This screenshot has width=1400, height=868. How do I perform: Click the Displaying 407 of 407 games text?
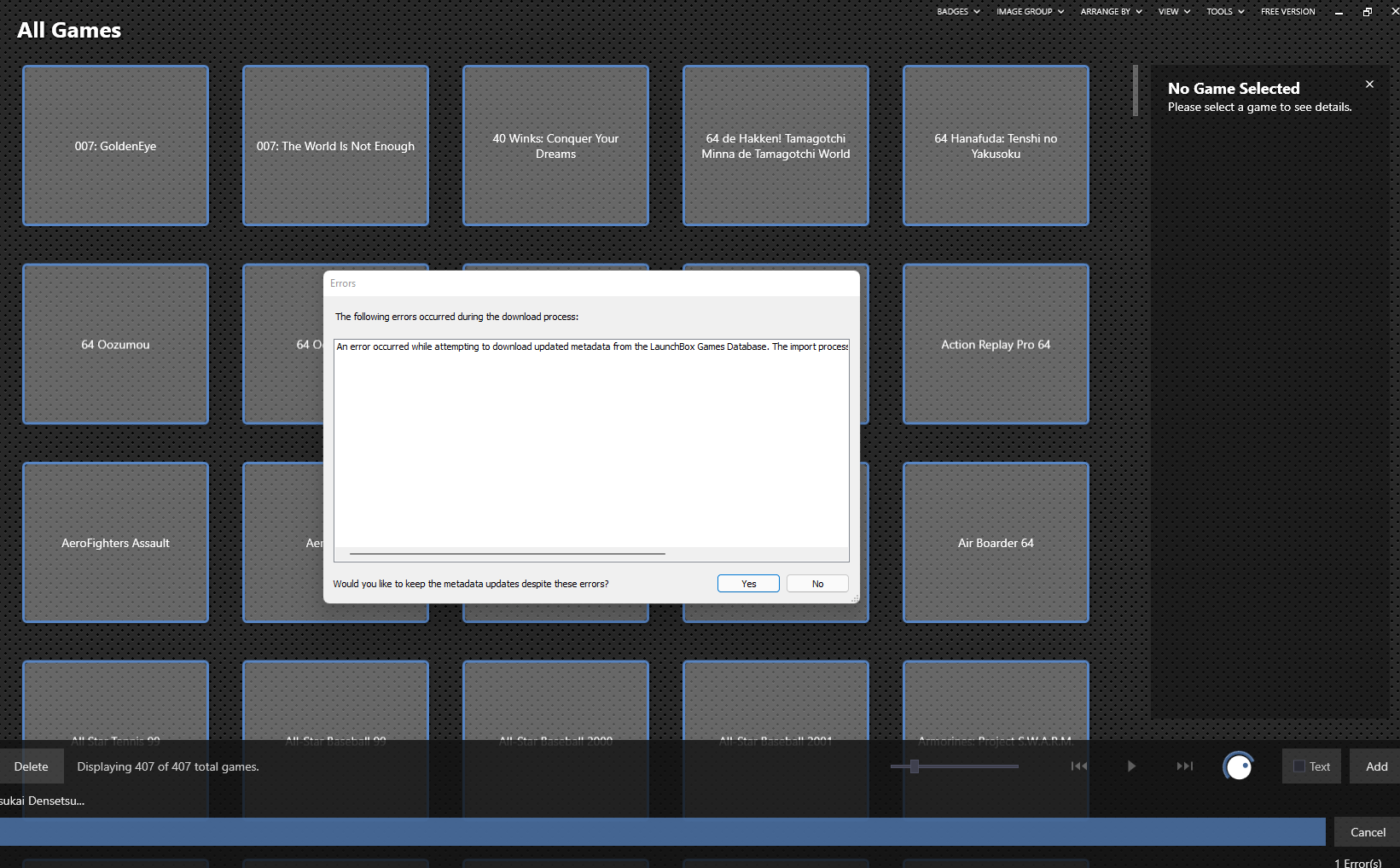[x=168, y=766]
